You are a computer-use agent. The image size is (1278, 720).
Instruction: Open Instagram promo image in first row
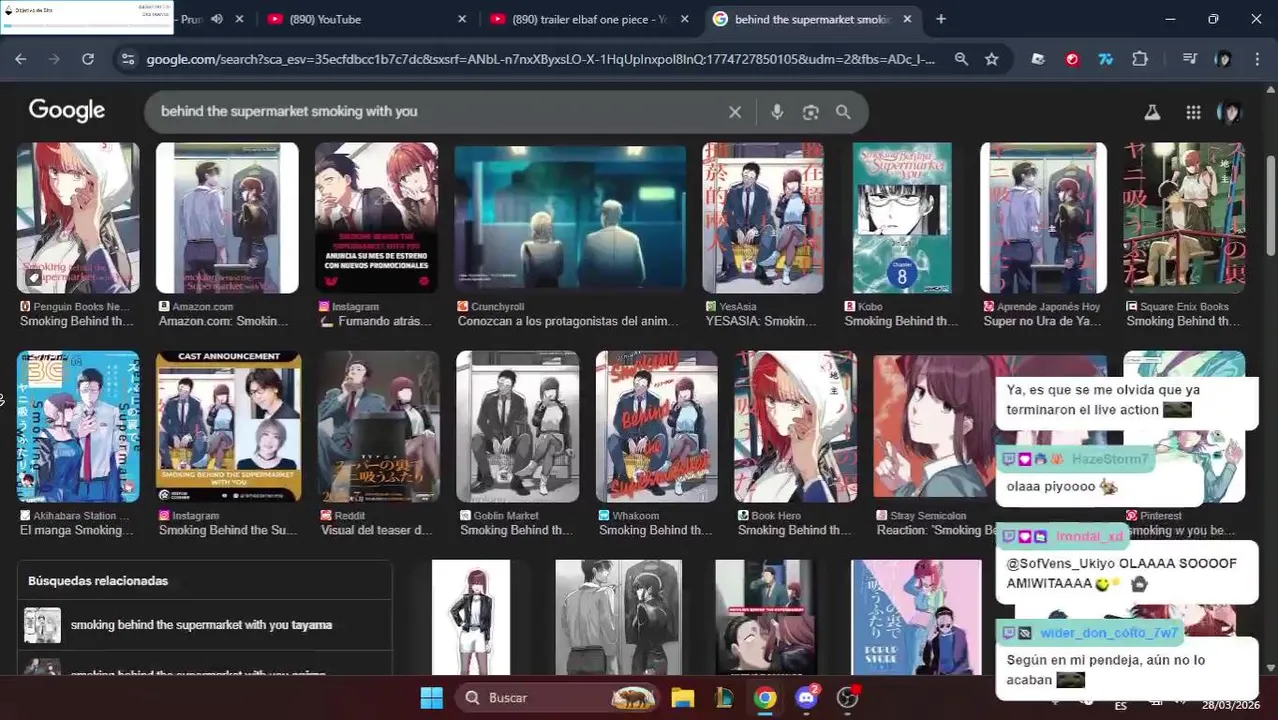click(376, 218)
